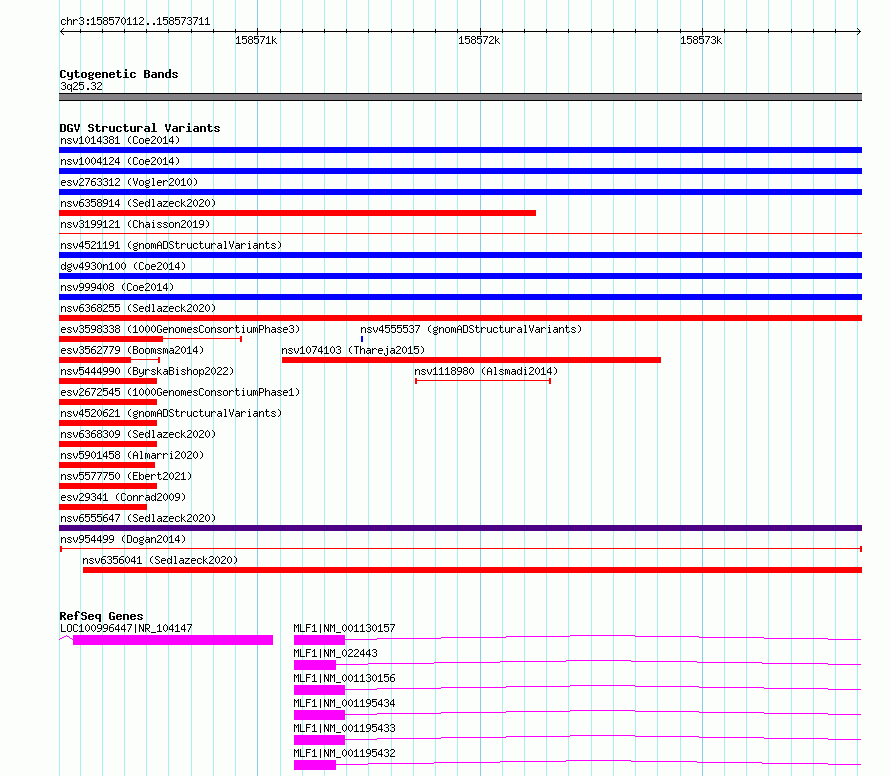Click the right arrow end of the ruler
Screen dimensions: 890x776
859,32
